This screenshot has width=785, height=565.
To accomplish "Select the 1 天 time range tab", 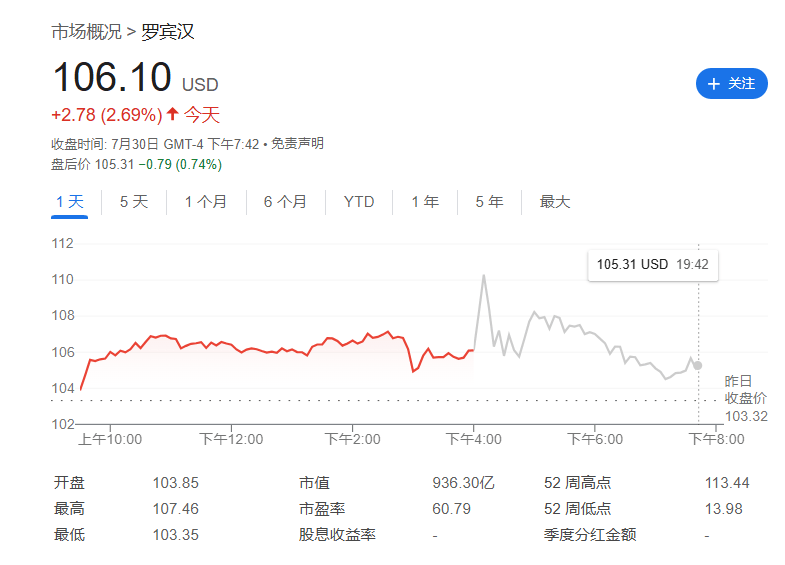I will click(x=70, y=202).
